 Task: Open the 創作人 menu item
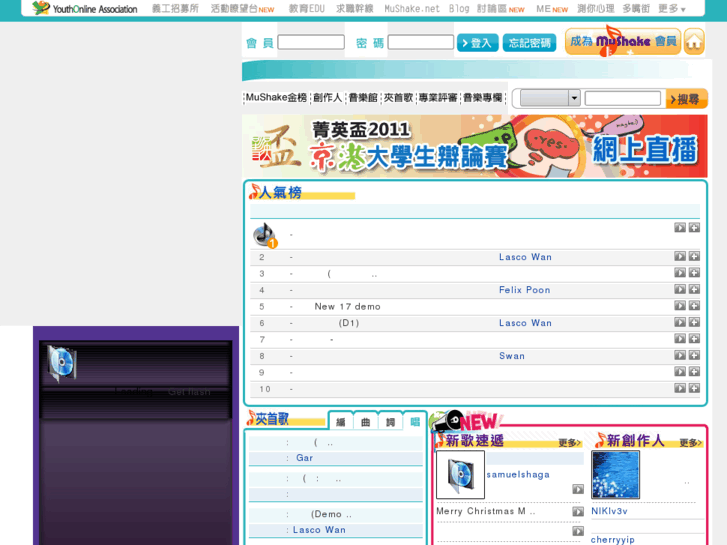point(327,97)
